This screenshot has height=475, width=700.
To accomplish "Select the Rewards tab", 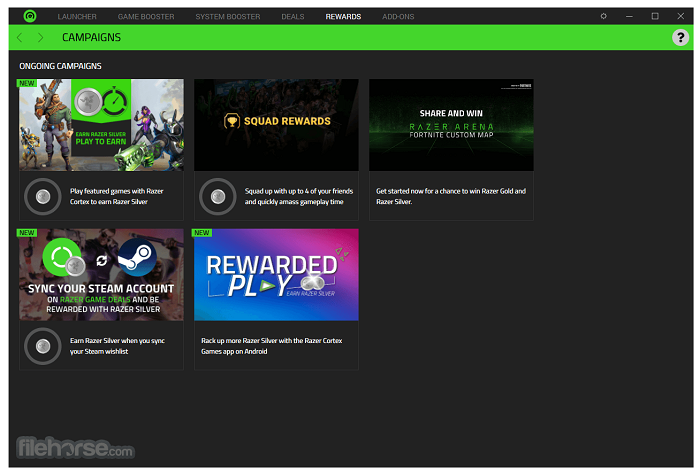I will pos(343,17).
